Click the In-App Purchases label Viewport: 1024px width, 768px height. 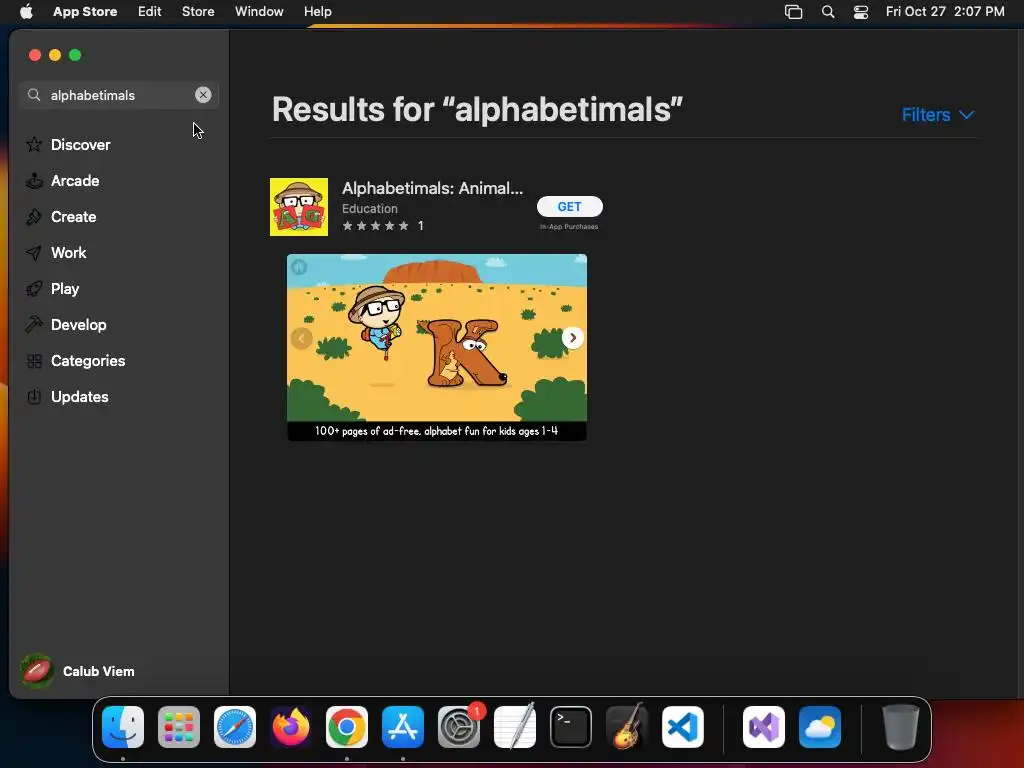pos(569,227)
